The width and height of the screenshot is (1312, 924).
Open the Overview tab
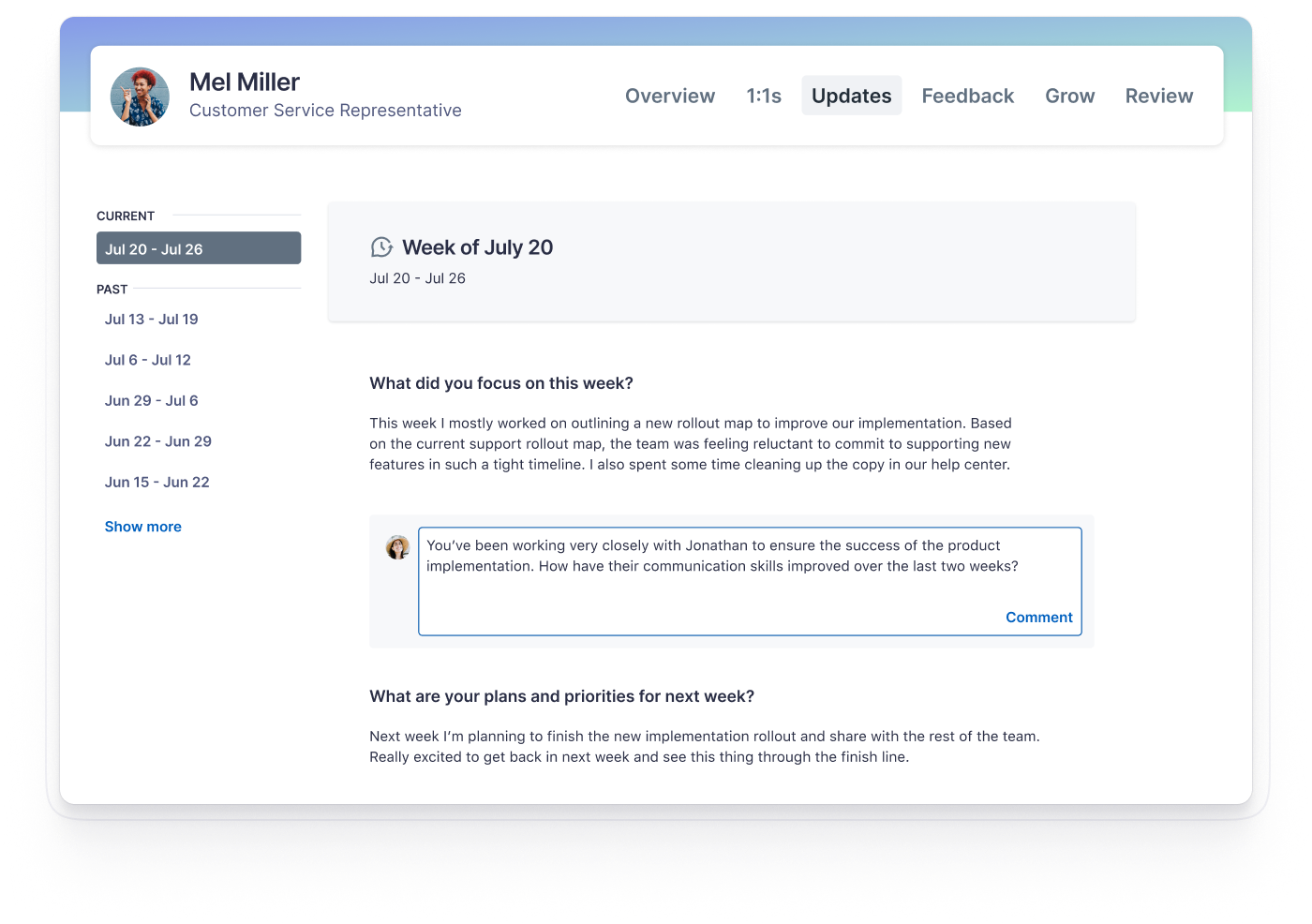pos(669,96)
